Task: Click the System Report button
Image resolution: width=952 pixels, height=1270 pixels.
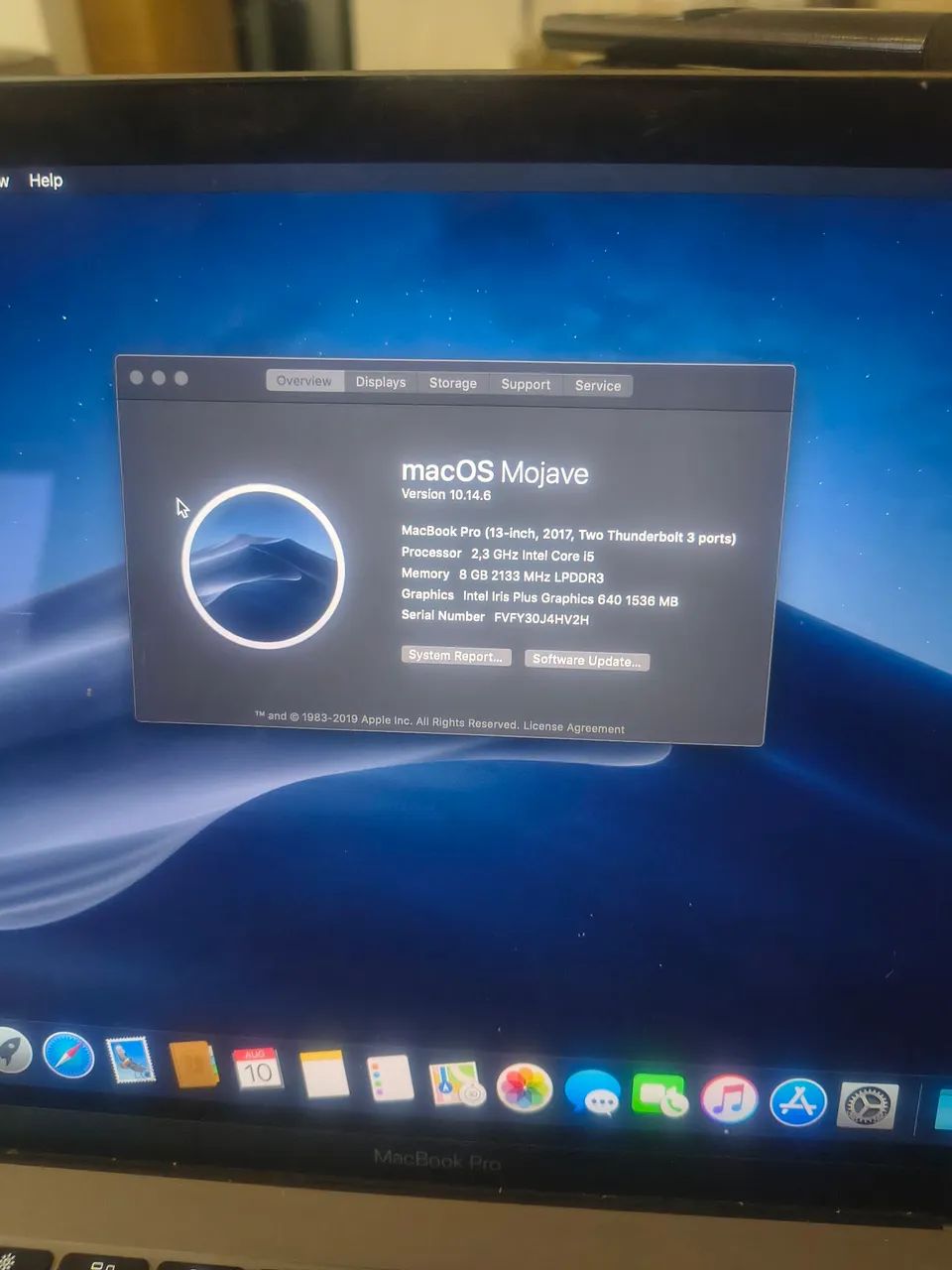Action: click(456, 656)
